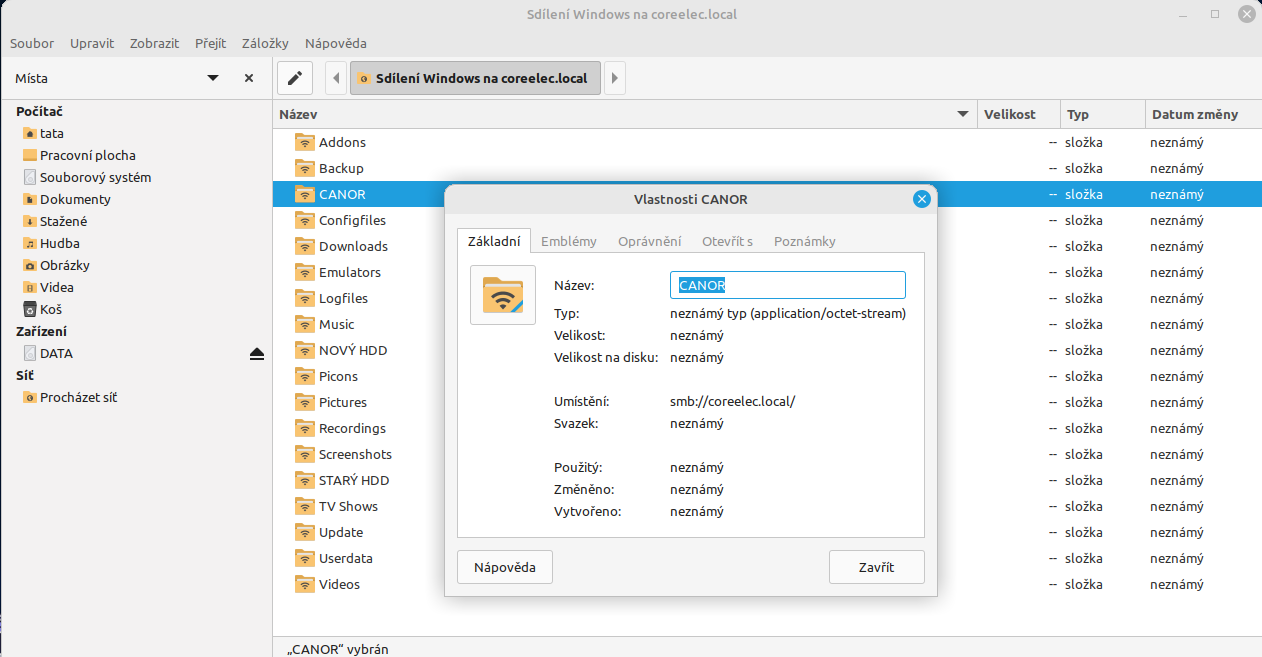Open the Zobrazit menu

(153, 43)
